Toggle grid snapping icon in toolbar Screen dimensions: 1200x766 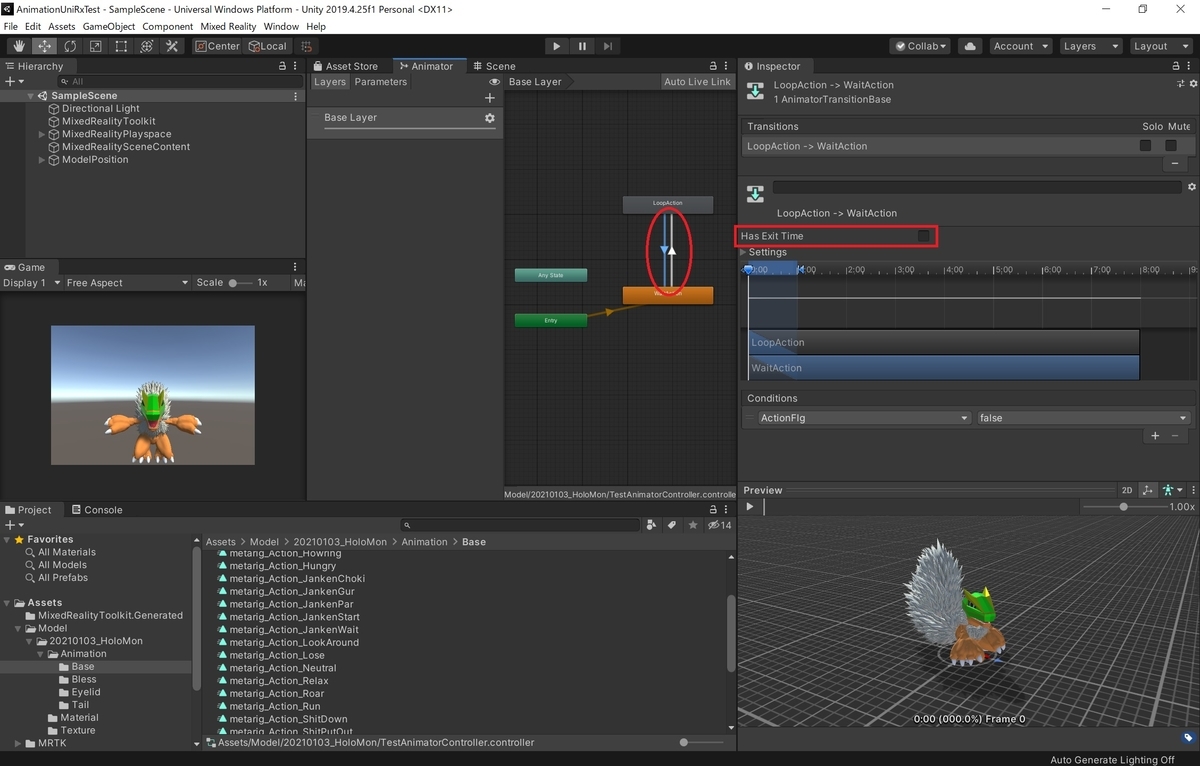click(306, 46)
